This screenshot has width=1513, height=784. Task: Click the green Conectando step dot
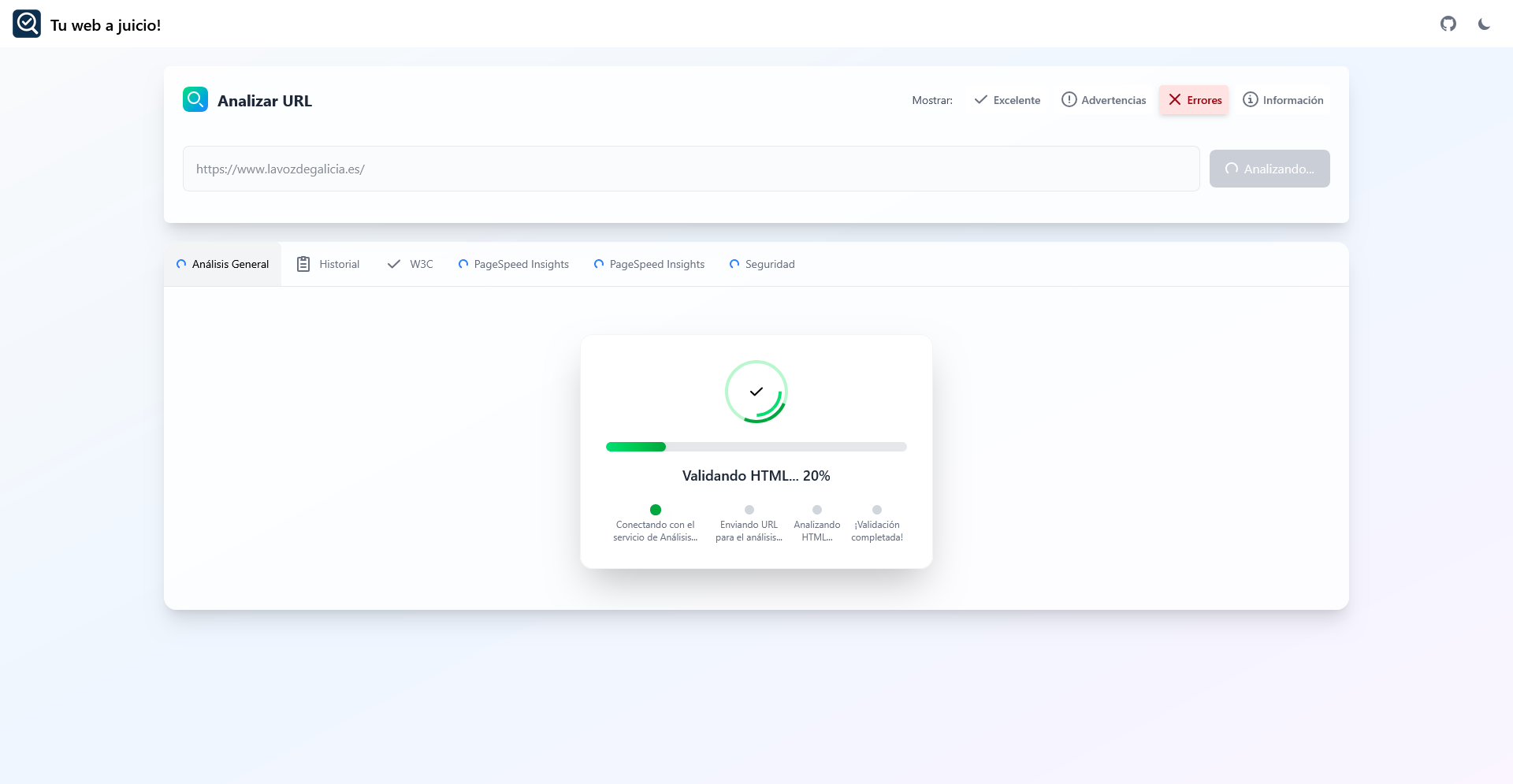tap(655, 510)
